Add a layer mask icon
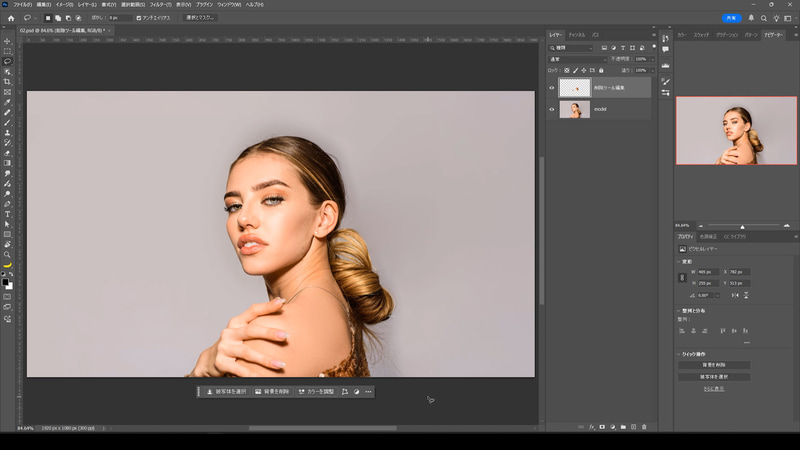 coord(602,427)
